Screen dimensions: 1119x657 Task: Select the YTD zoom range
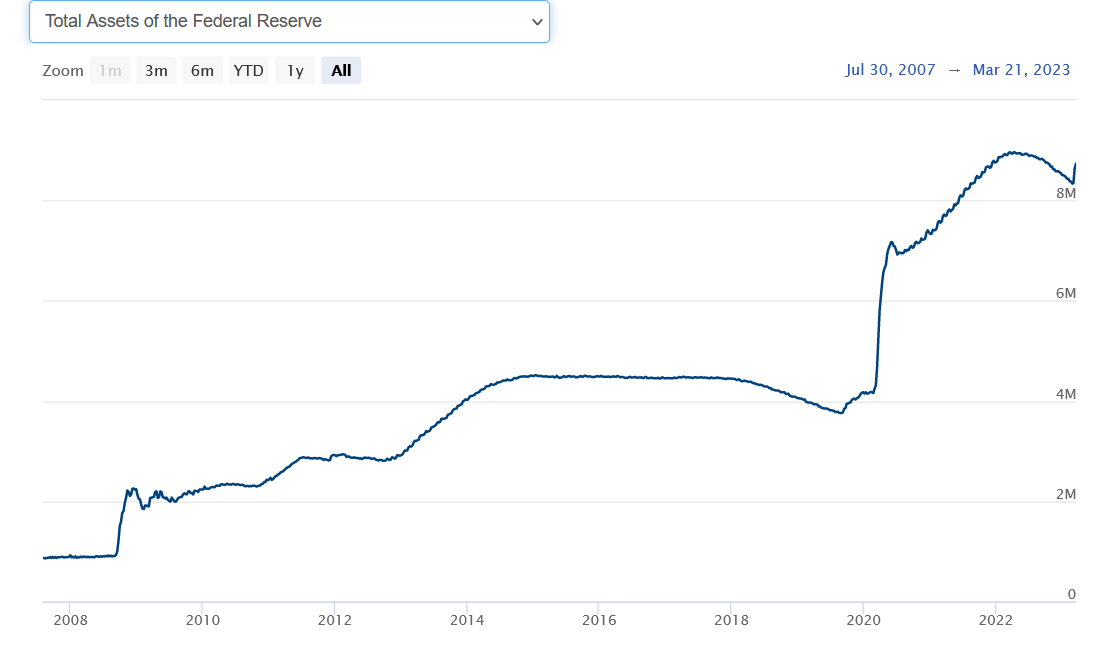pyautogui.click(x=248, y=71)
